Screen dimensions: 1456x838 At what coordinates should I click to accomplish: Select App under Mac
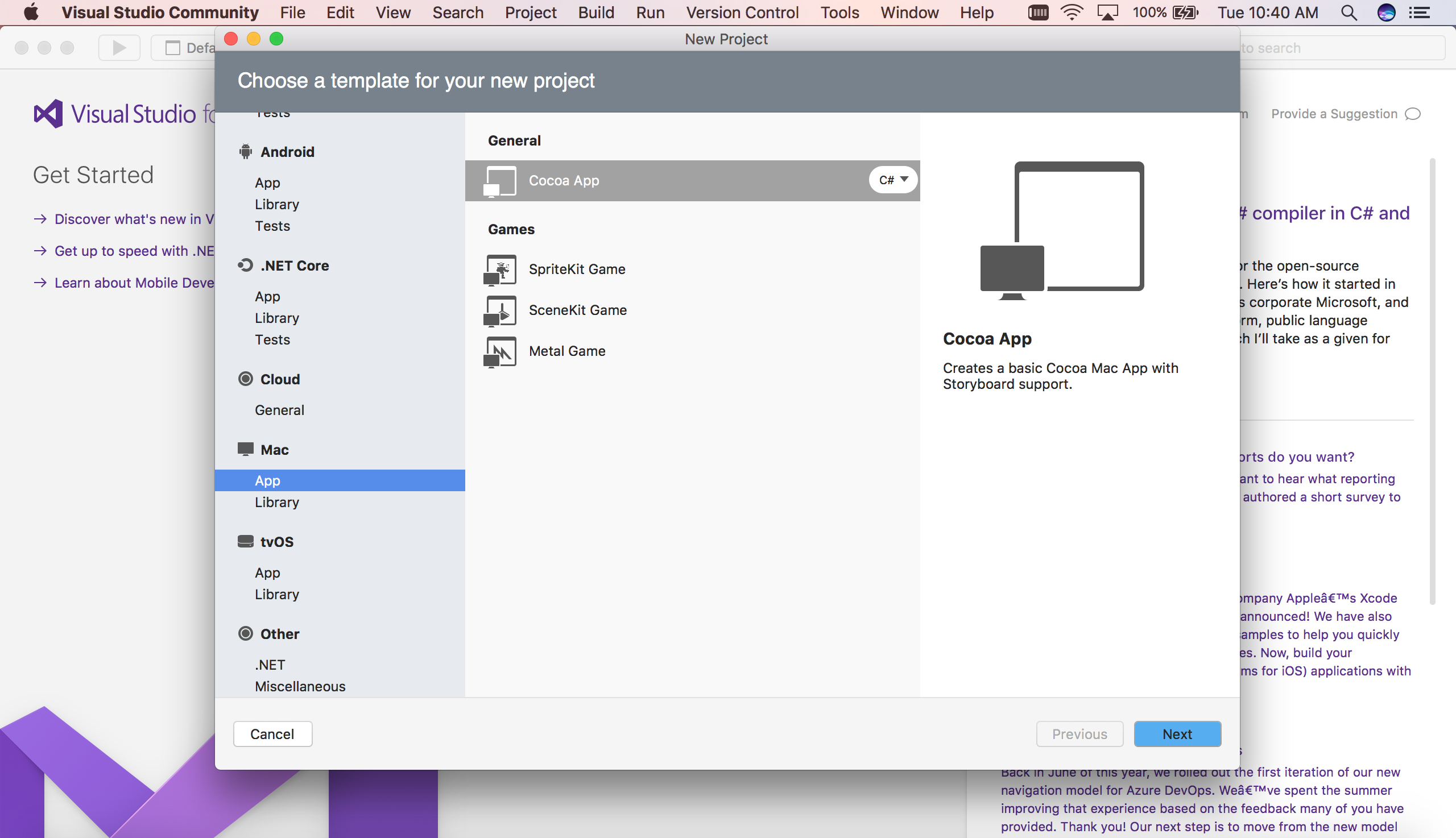coord(340,480)
